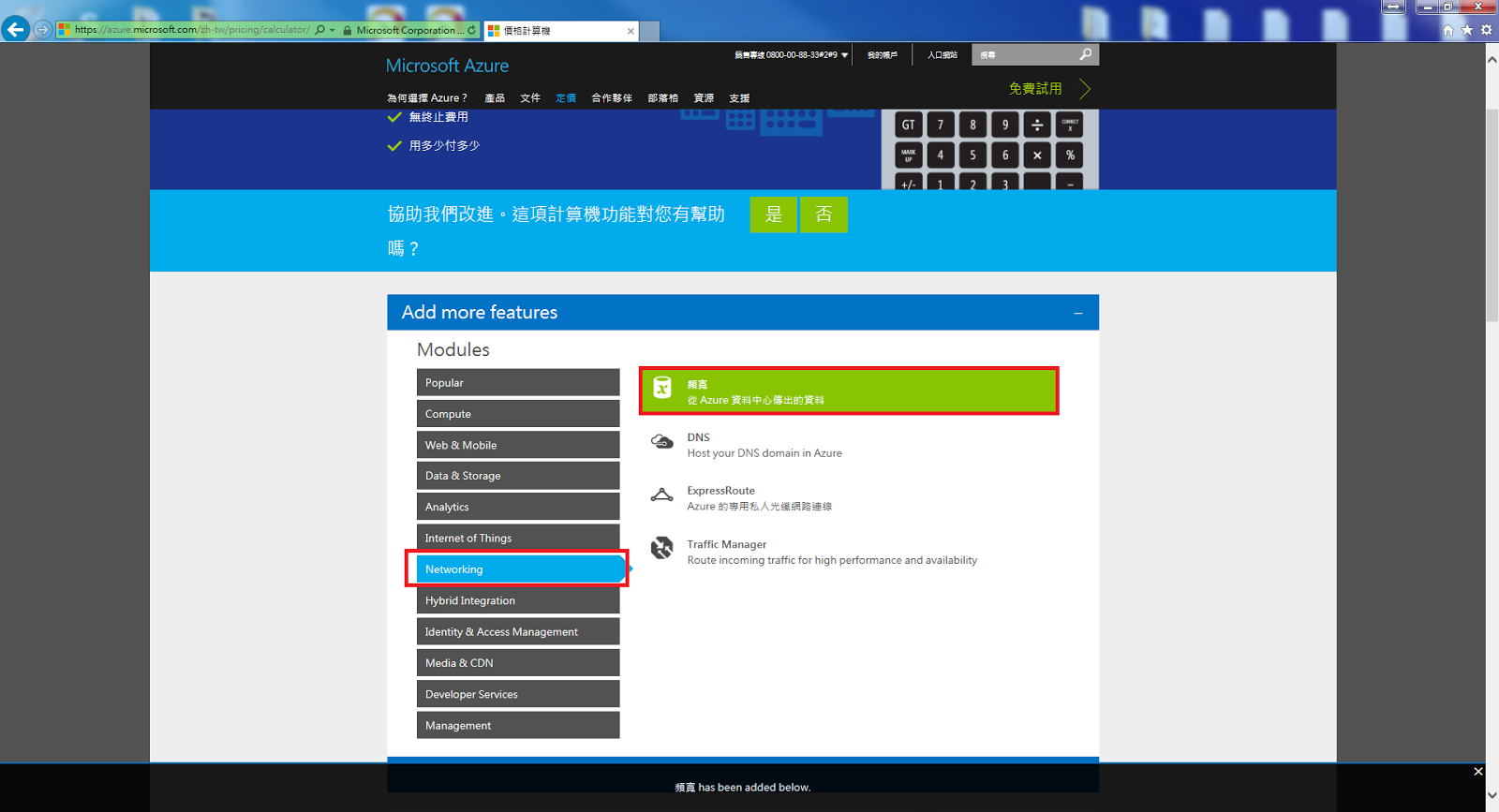Click the calculator keypad image

pyautogui.click(x=989, y=150)
